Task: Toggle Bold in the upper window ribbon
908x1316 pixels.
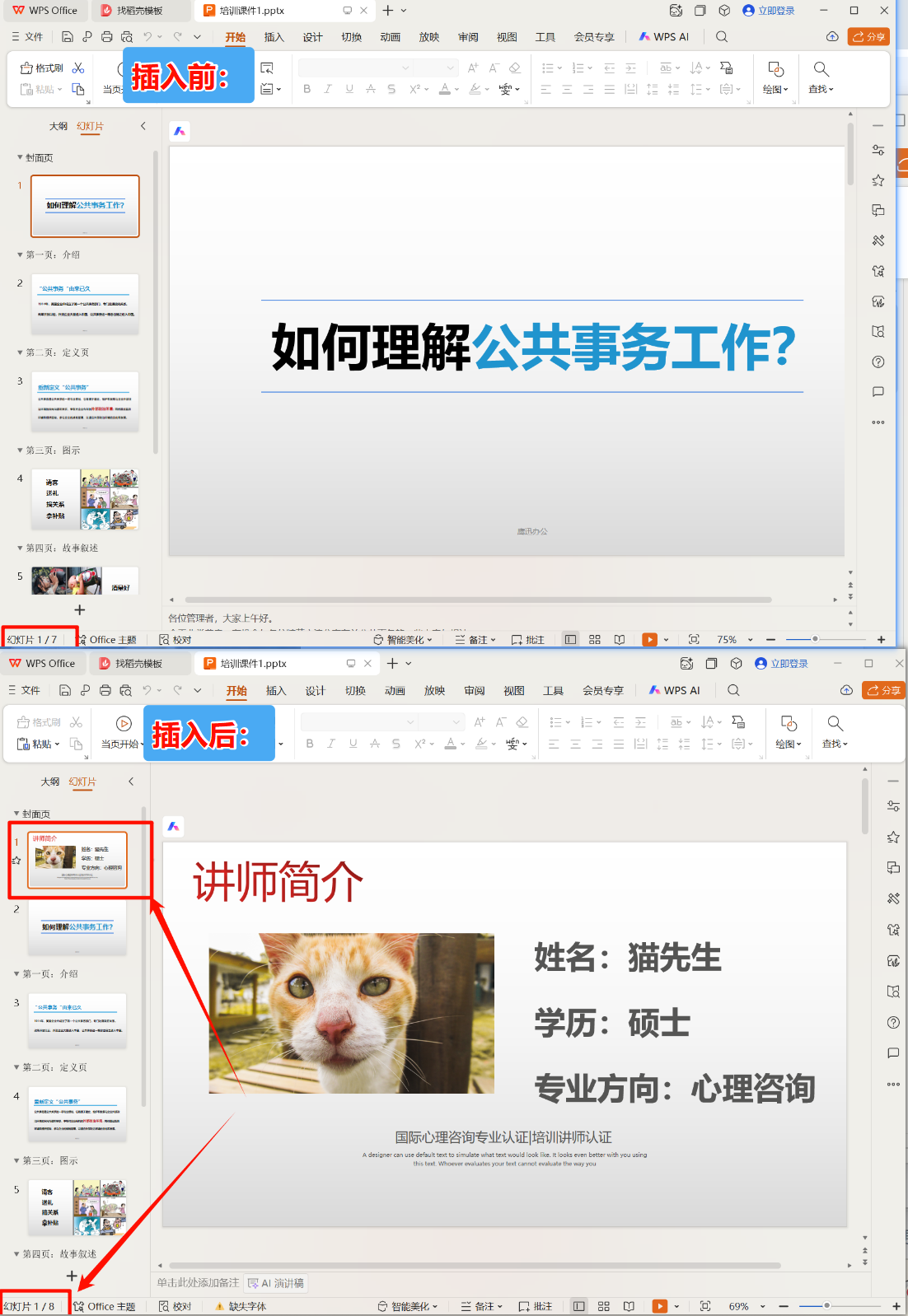Action: (x=307, y=89)
